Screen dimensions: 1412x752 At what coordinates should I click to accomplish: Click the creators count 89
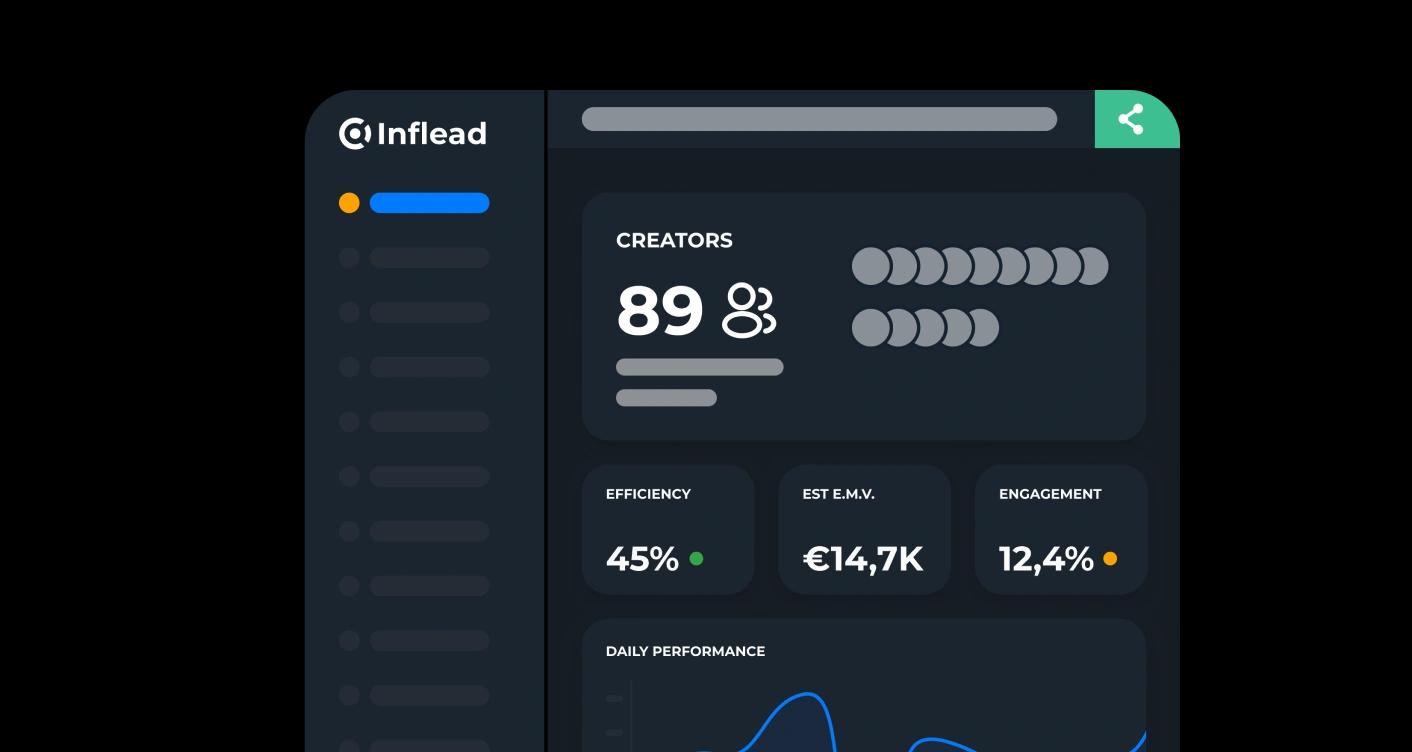[660, 310]
